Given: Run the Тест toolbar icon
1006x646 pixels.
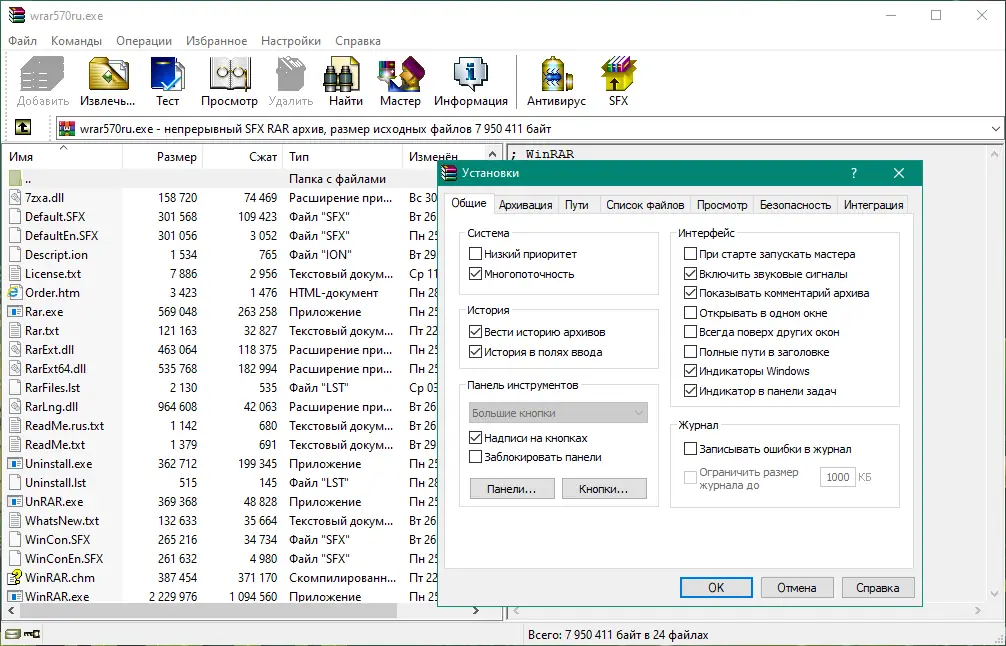Looking at the screenshot, I should (x=167, y=74).
